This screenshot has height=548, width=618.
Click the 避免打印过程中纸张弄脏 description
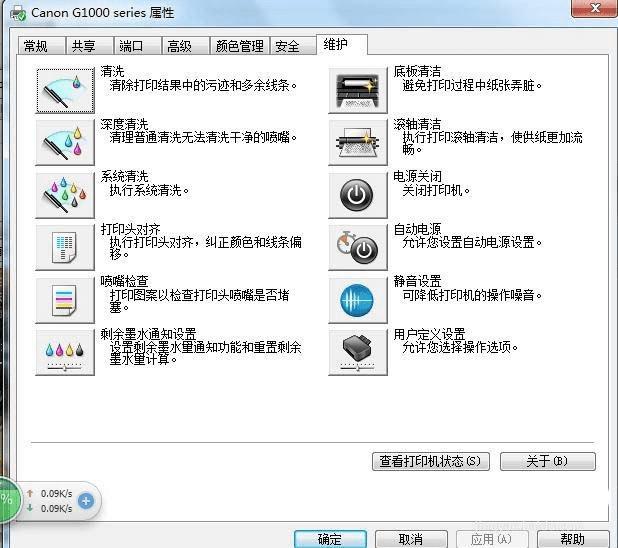click(x=472, y=85)
